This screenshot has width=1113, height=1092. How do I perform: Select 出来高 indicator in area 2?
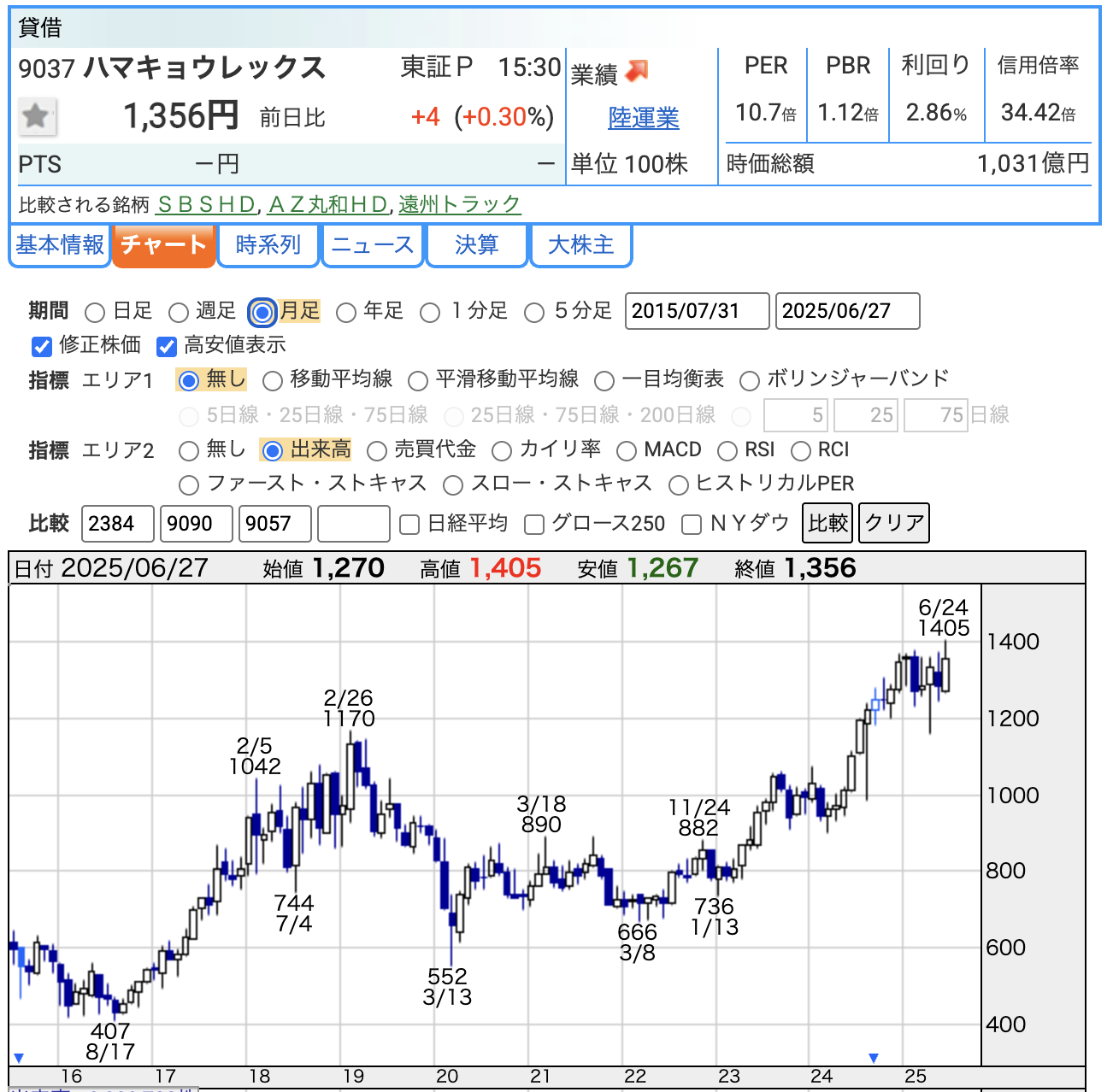272,451
